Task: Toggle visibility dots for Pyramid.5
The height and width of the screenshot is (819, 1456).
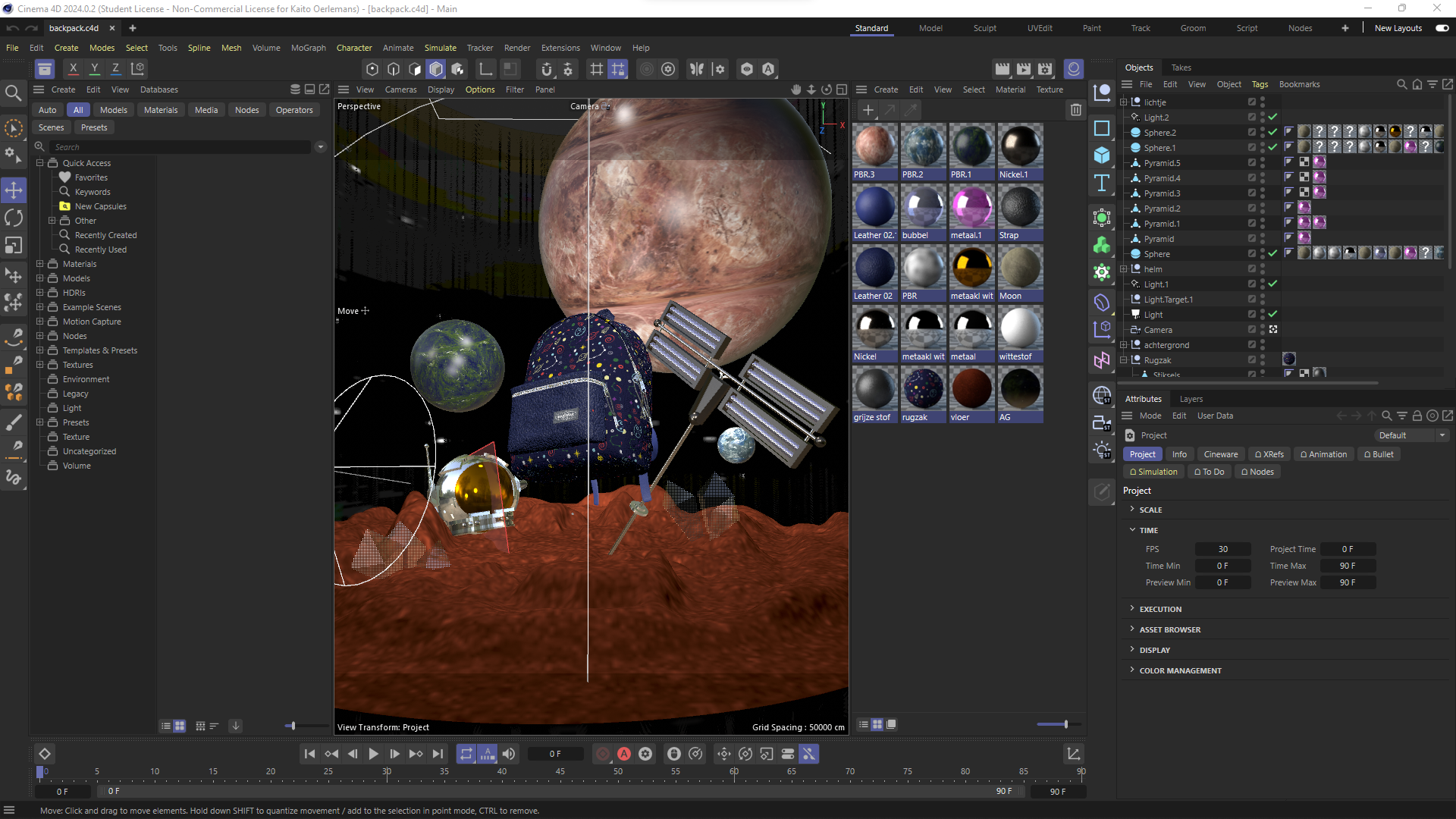Action: point(1263,163)
